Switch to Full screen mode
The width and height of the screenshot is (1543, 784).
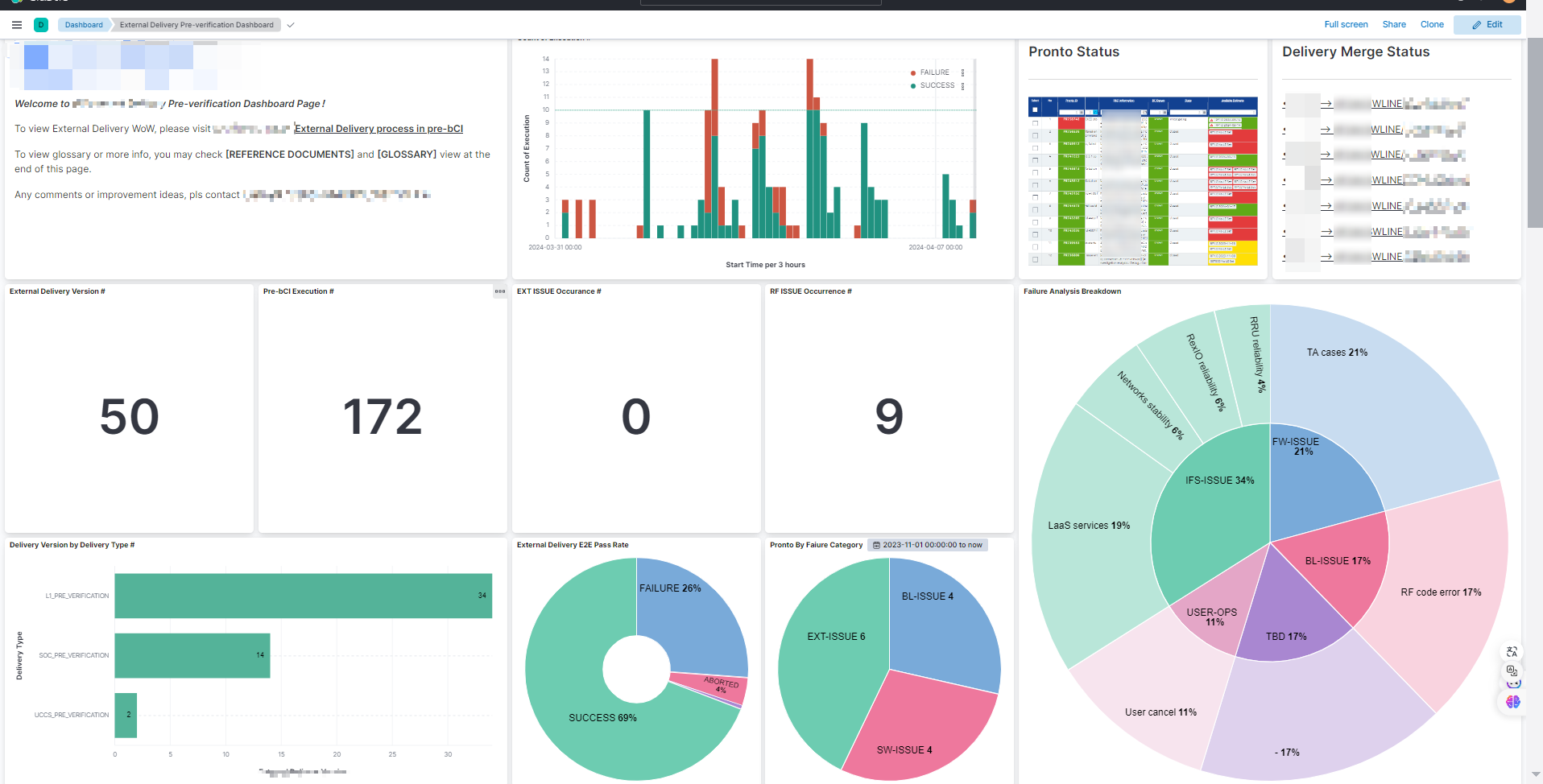click(x=1346, y=24)
